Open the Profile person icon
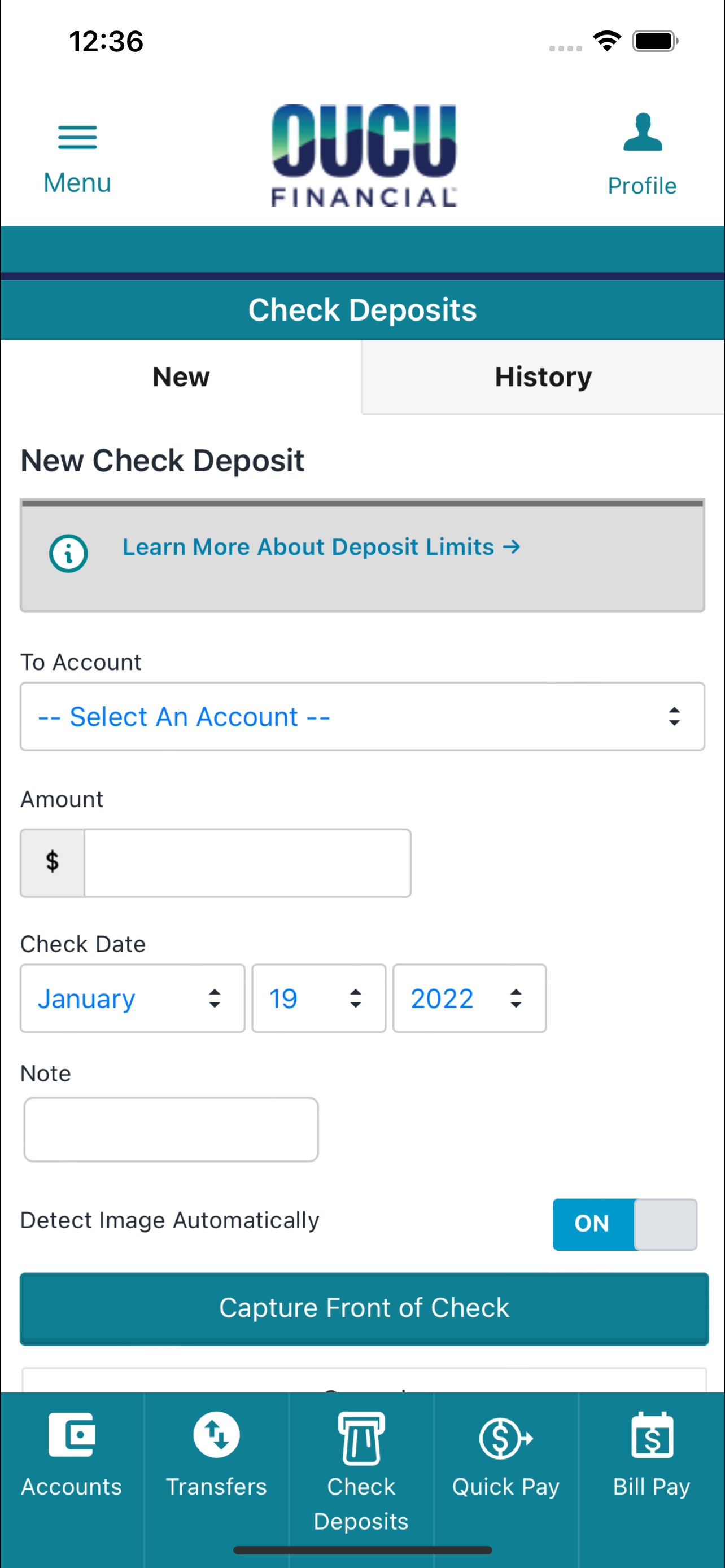 (642, 132)
